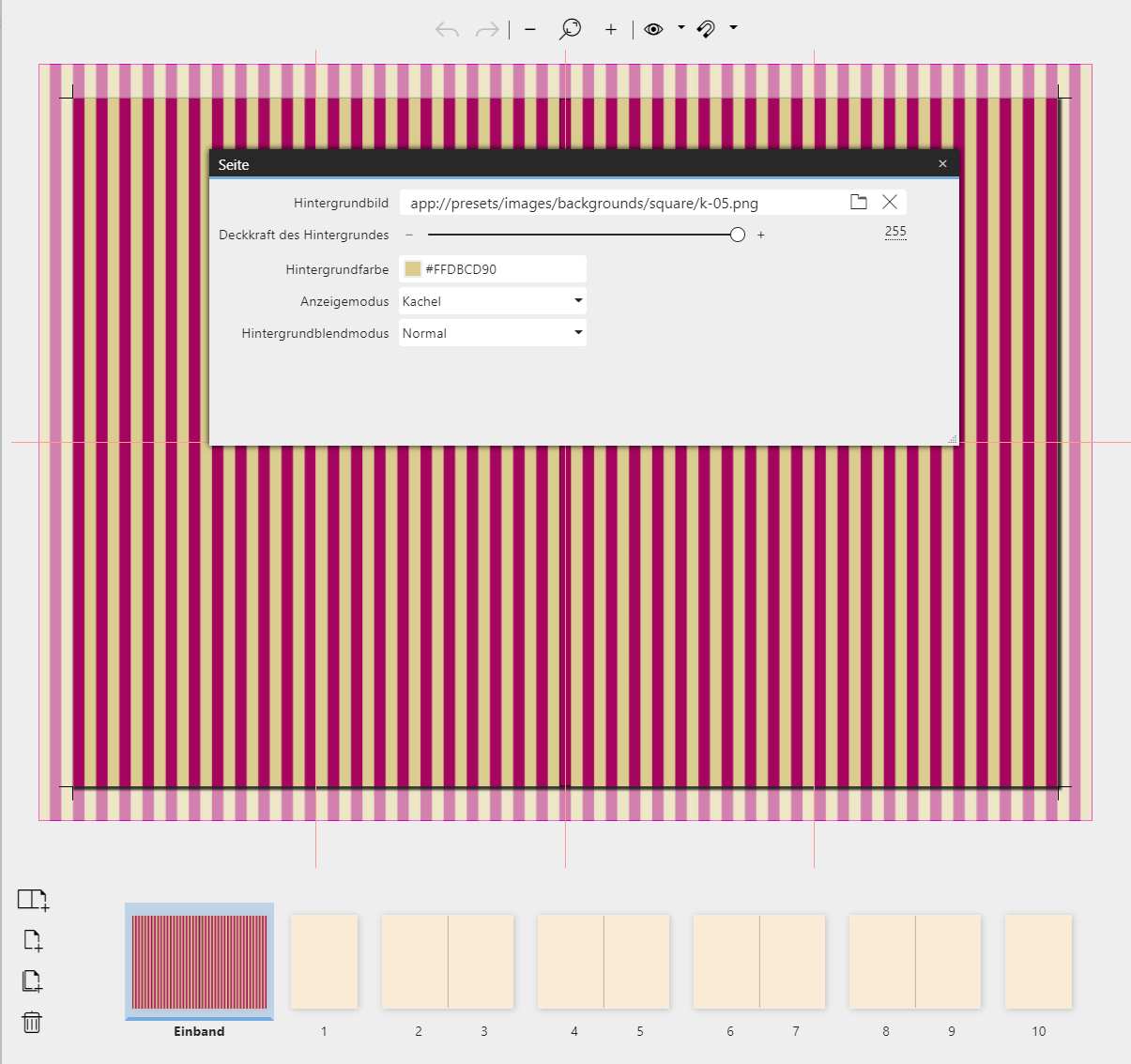Increase Deckkraft with the plus button
Screen dimensions: 1131x1064
click(x=761, y=235)
